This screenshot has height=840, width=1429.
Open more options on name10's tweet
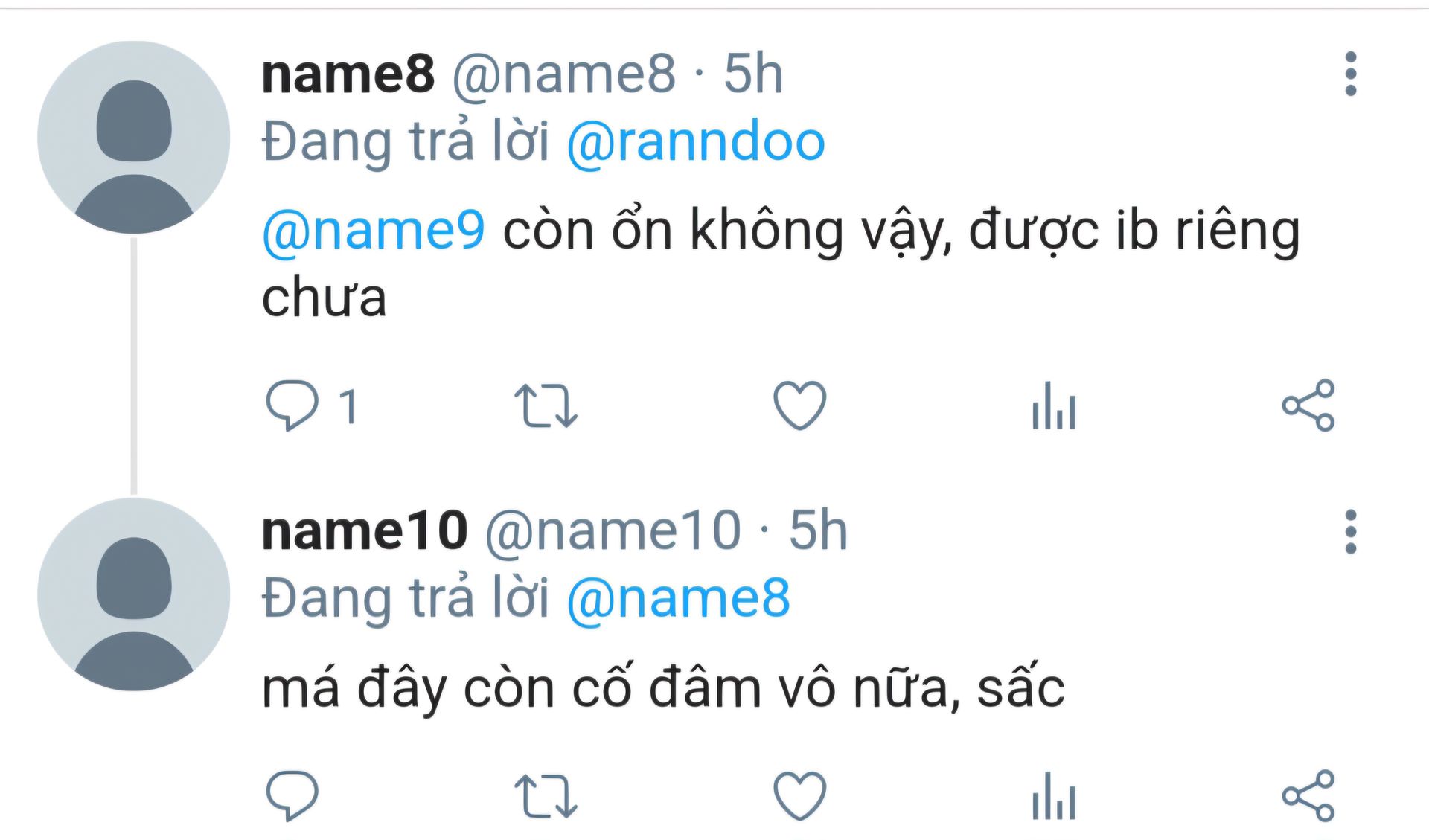tap(1351, 531)
